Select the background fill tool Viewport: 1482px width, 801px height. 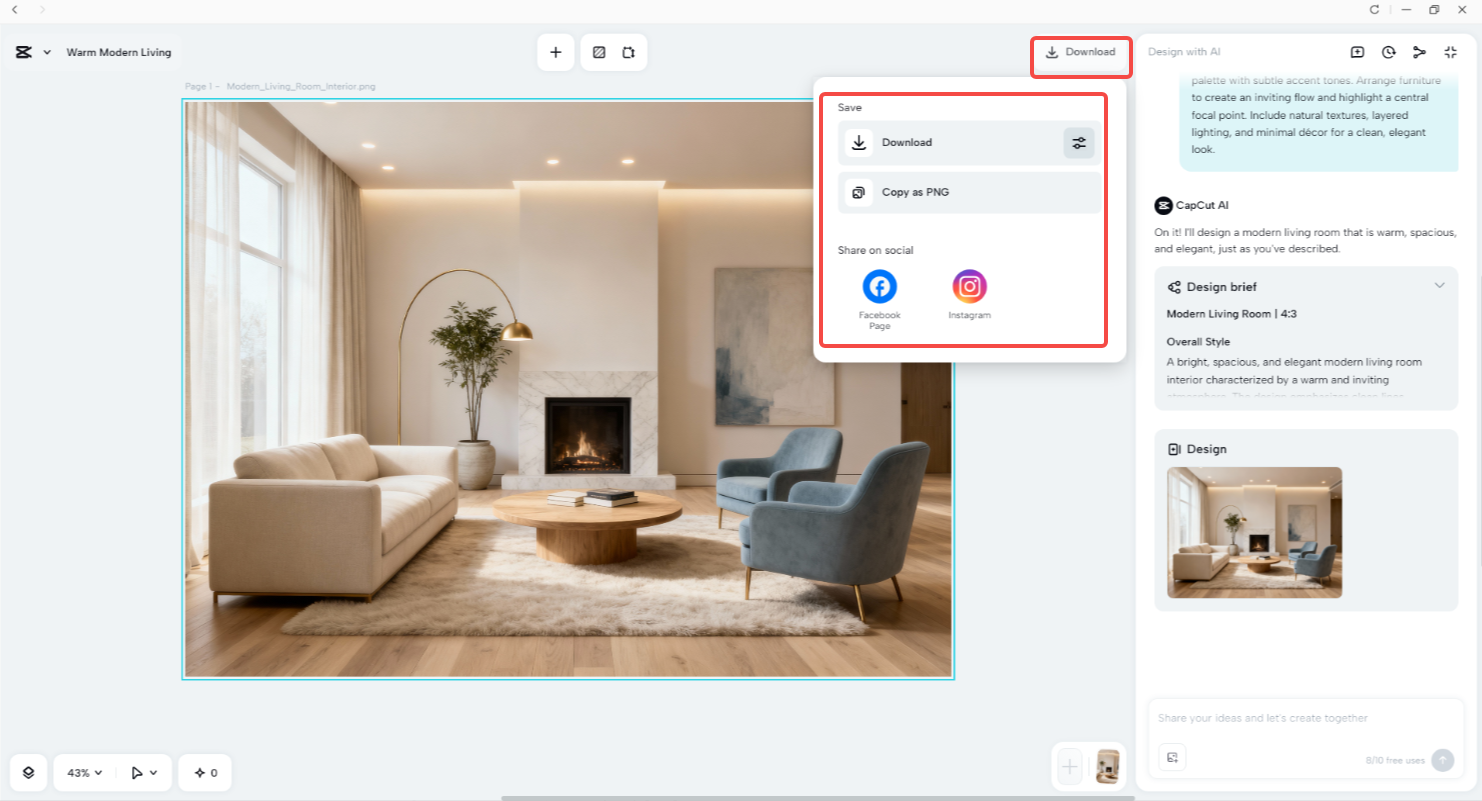pyautogui.click(x=598, y=51)
